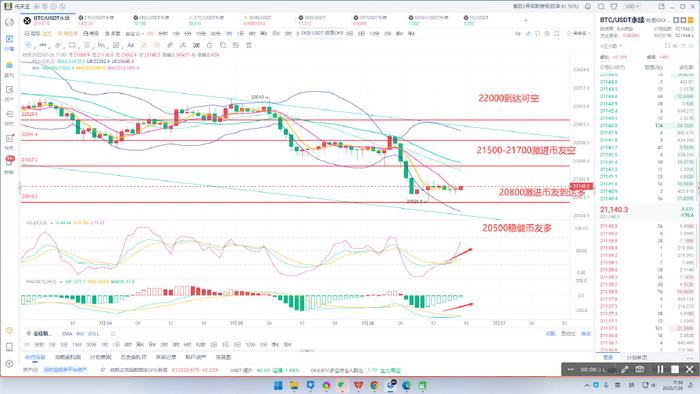Switch to second tab below the order book
This screenshot has height=394, width=700.
coord(637,357)
